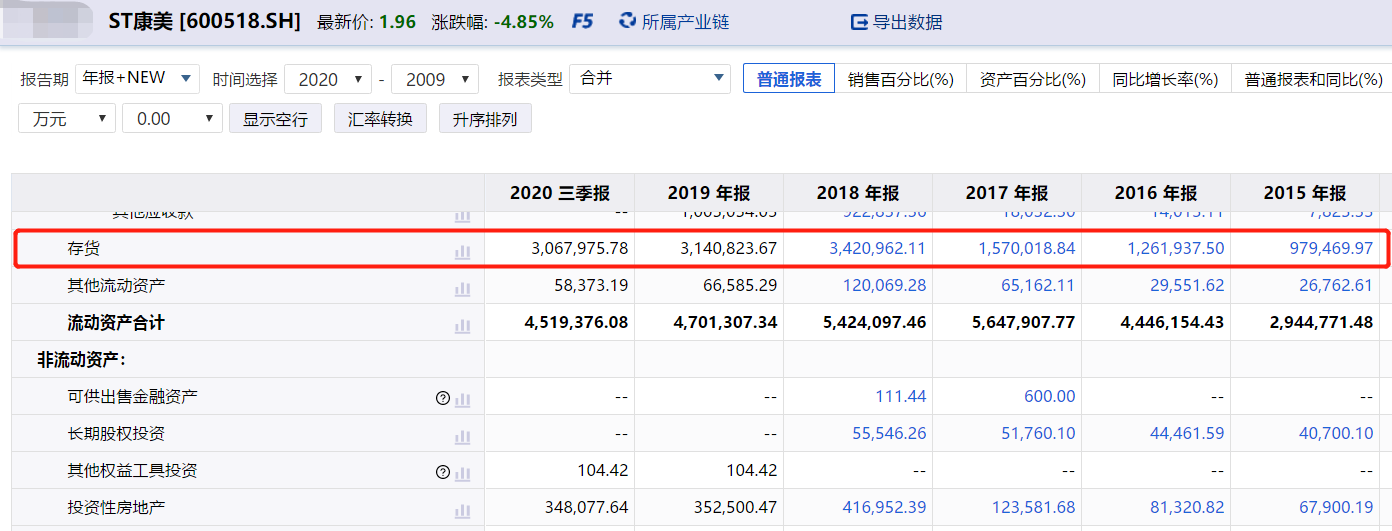
Task: Open the chart icon for 流动资产合计
Action: (x=462, y=324)
